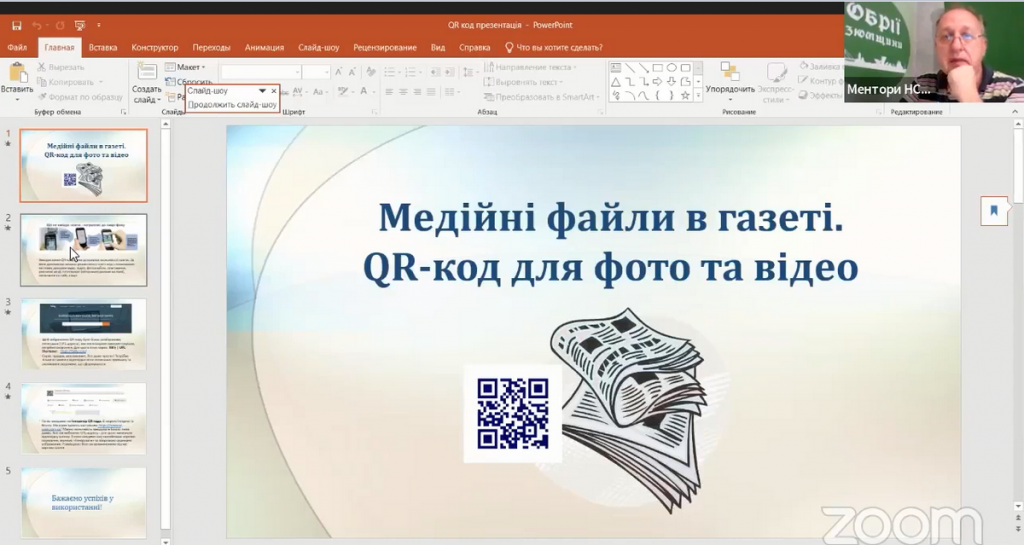The image size is (1024, 545).
Task: Customize quick access toolbar arrow
Action: click(99, 25)
